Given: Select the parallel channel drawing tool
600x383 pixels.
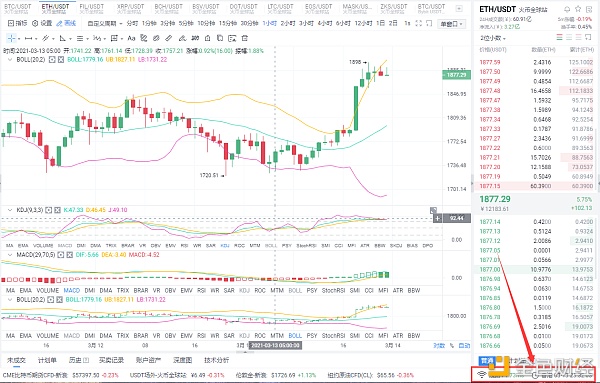Looking at the screenshot, I should (46, 38).
